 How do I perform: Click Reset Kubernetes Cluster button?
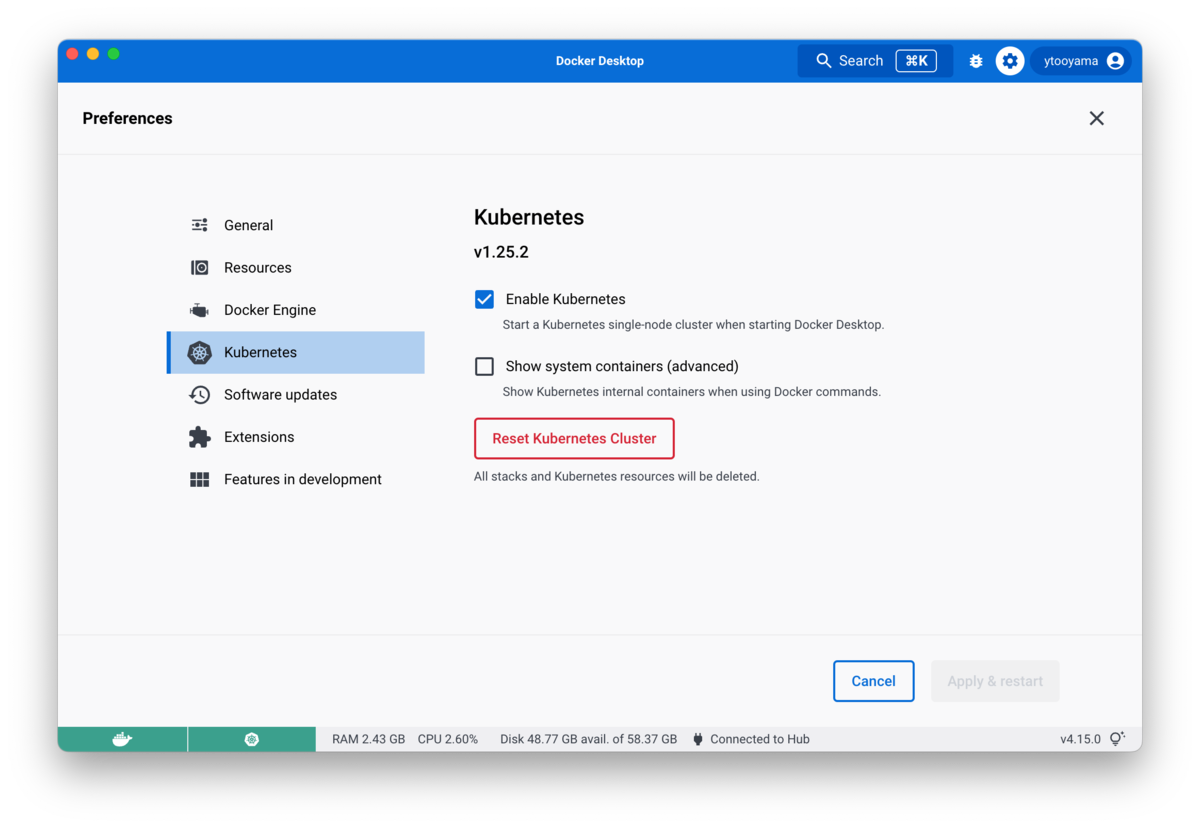click(x=574, y=438)
